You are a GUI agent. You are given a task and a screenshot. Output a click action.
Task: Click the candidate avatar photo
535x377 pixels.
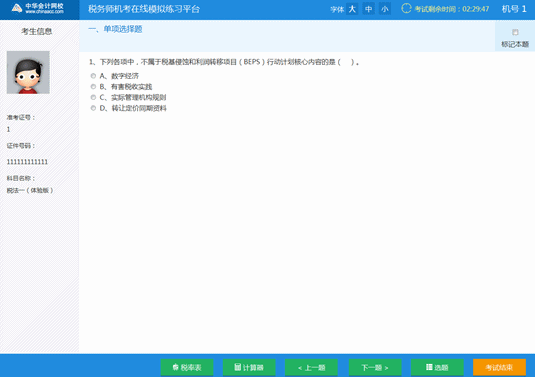[28, 72]
